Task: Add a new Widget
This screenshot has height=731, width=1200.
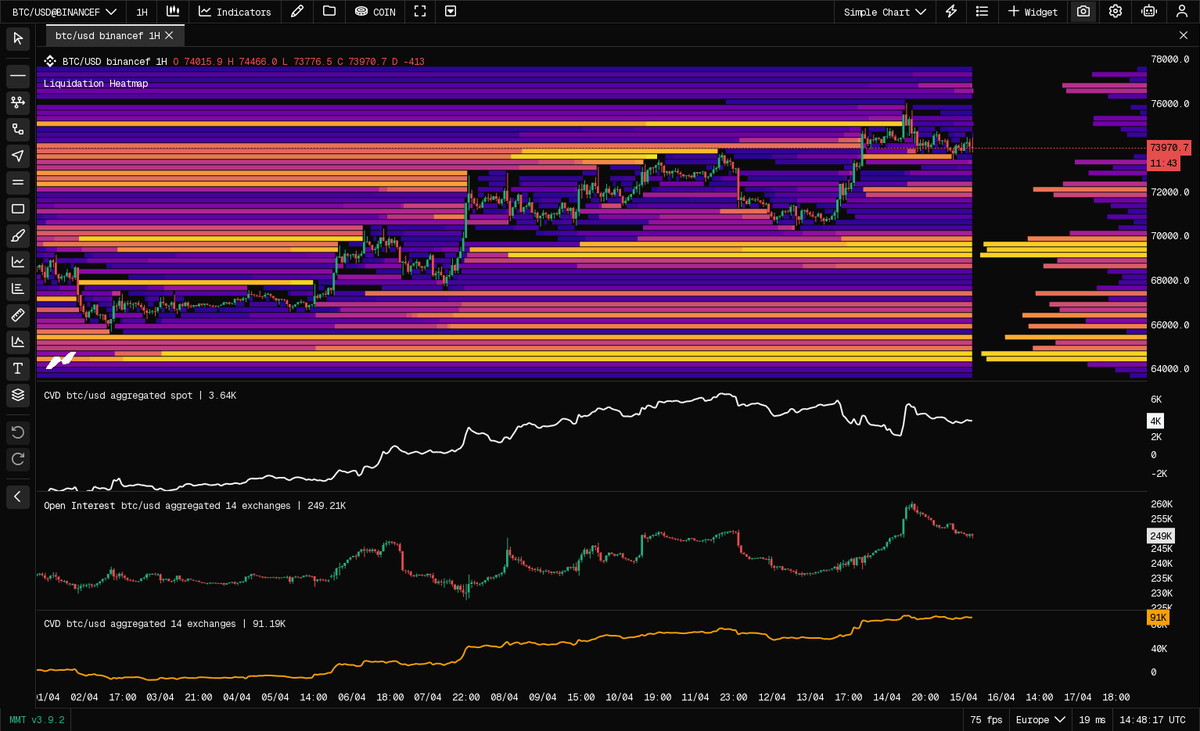Action: tap(1032, 12)
